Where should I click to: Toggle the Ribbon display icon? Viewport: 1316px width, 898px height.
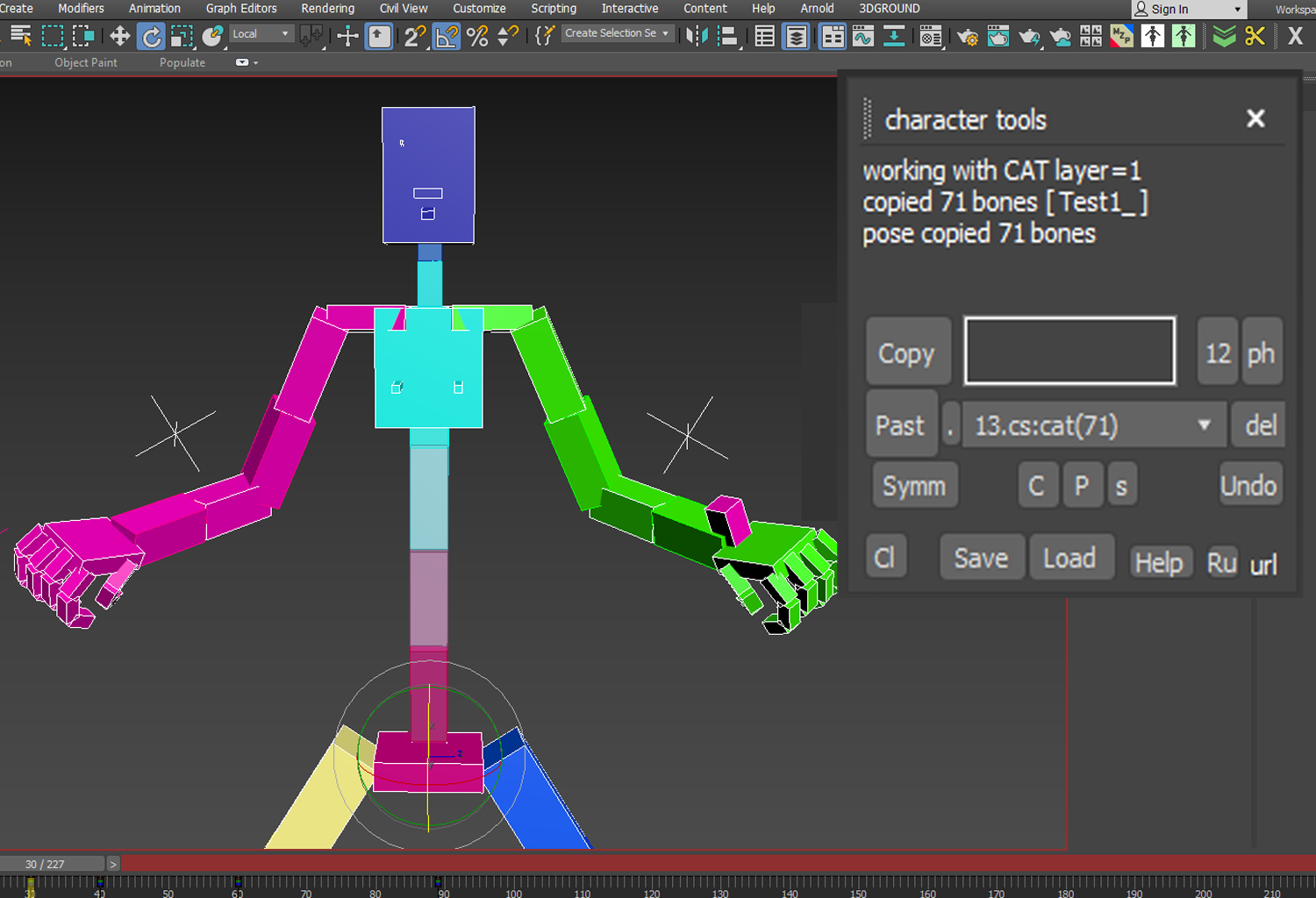pos(832,36)
